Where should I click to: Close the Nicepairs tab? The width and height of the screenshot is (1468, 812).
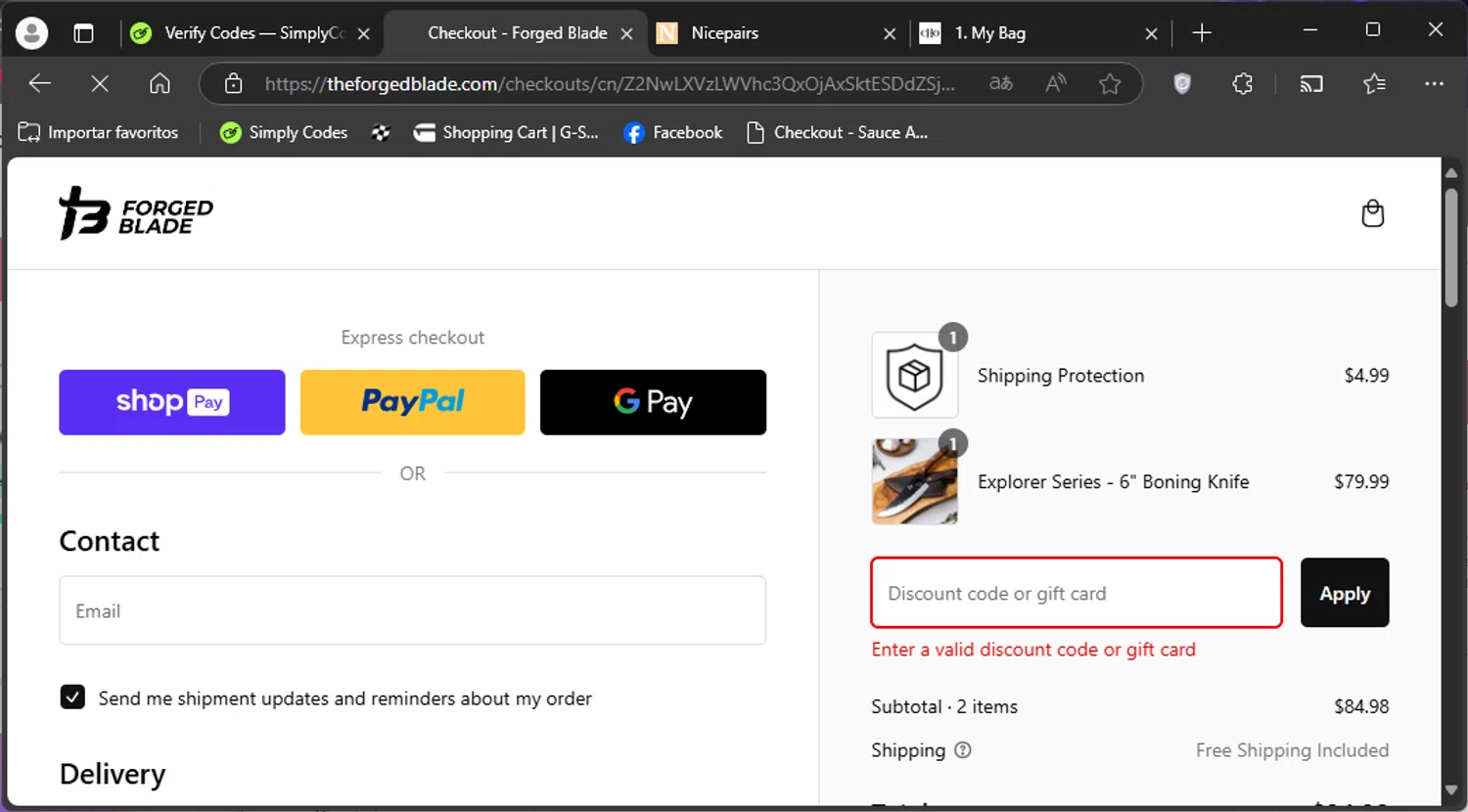tap(890, 33)
